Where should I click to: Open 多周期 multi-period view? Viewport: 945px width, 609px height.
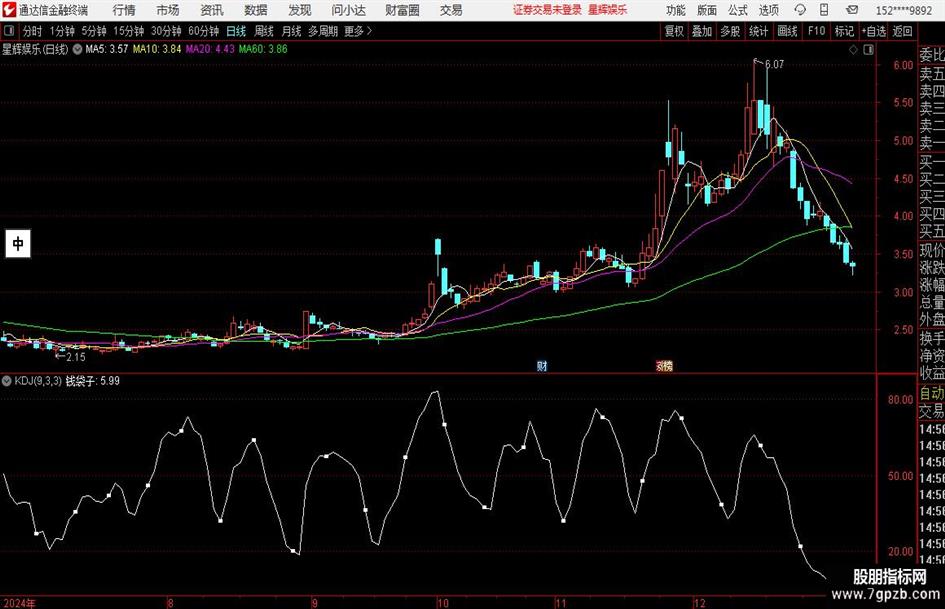pyautogui.click(x=322, y=31)
